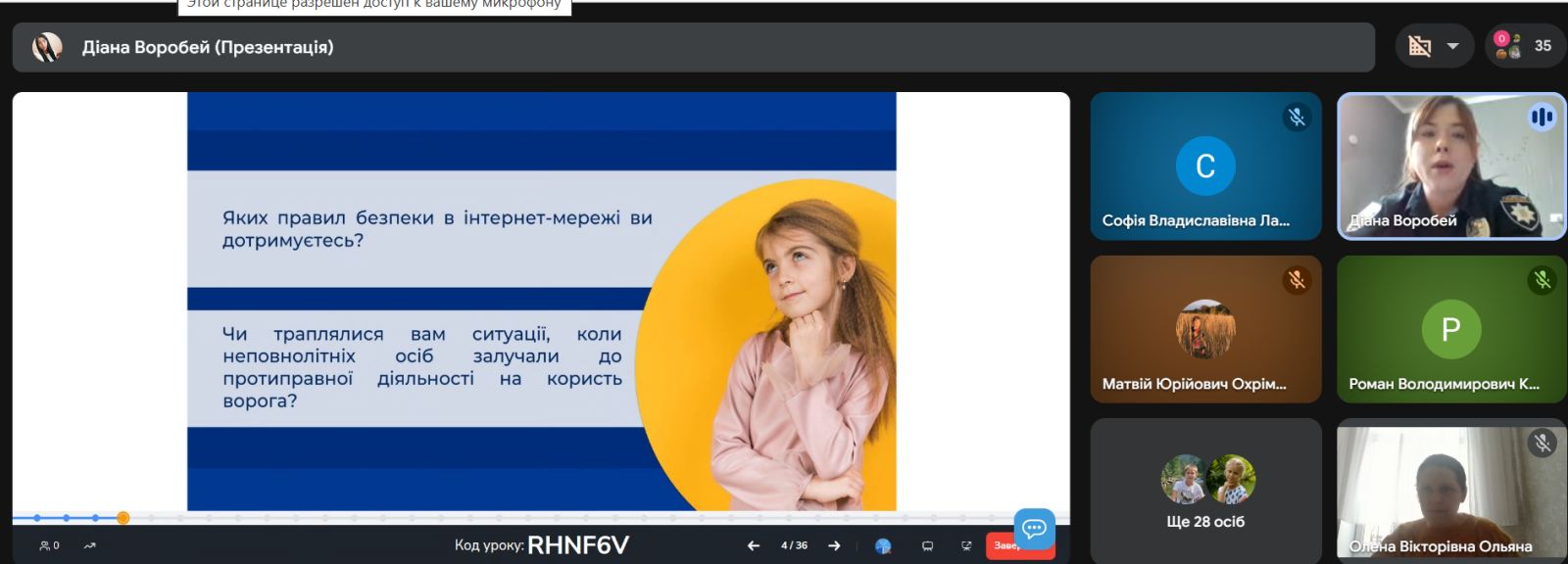Click the speech bubble comments icon in toolbar

[927, 546]
